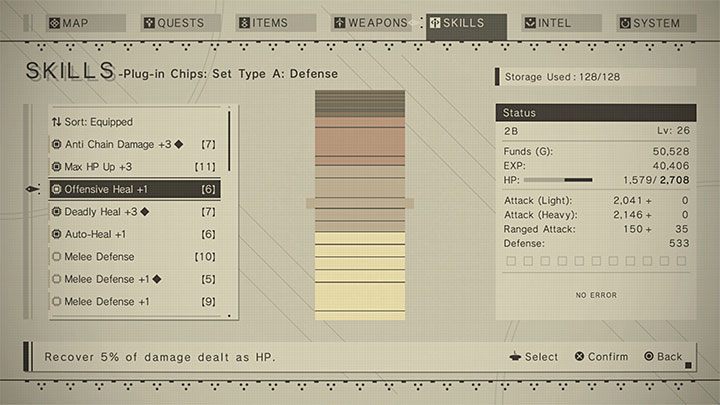Click the WEAPONS tab icon
Image resolution: width=720 pixels, height=405 pixels.
pos(340,23)
